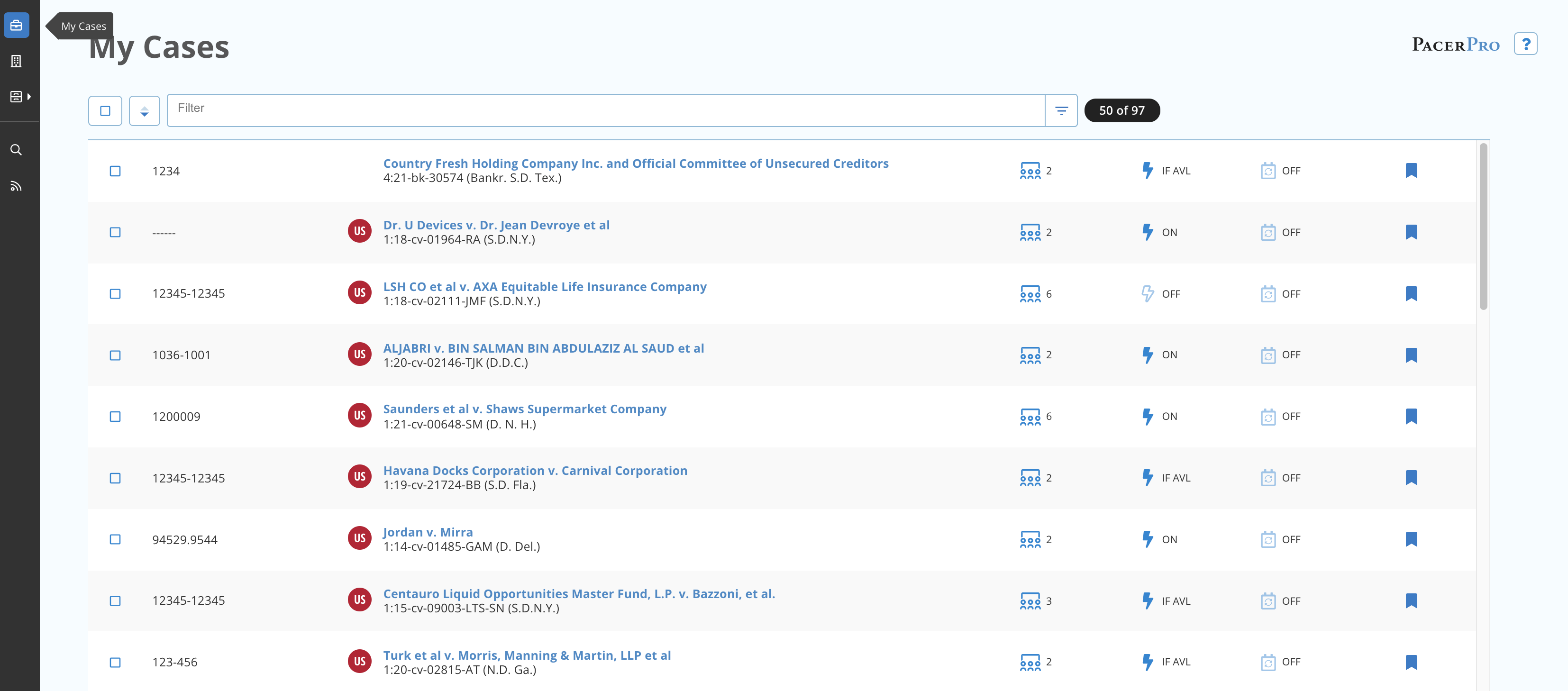Click into the Filter text field

pyautogui.click(x=606, y=110)
